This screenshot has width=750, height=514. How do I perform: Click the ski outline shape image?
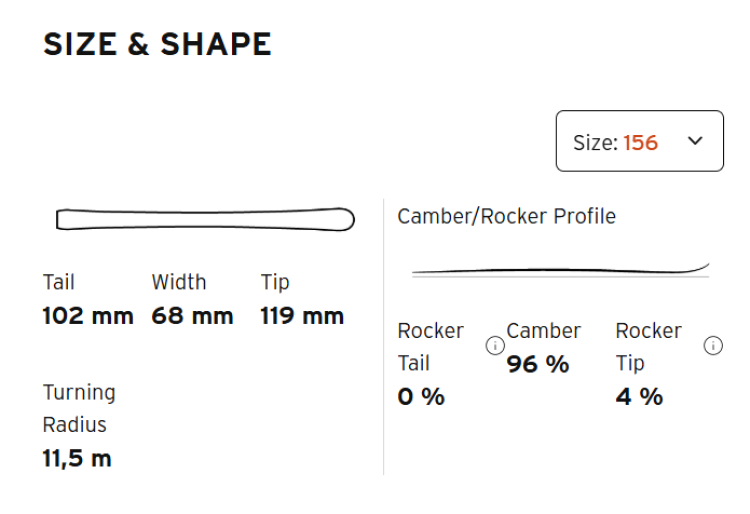pyautogui.click(x=205, y=218)
